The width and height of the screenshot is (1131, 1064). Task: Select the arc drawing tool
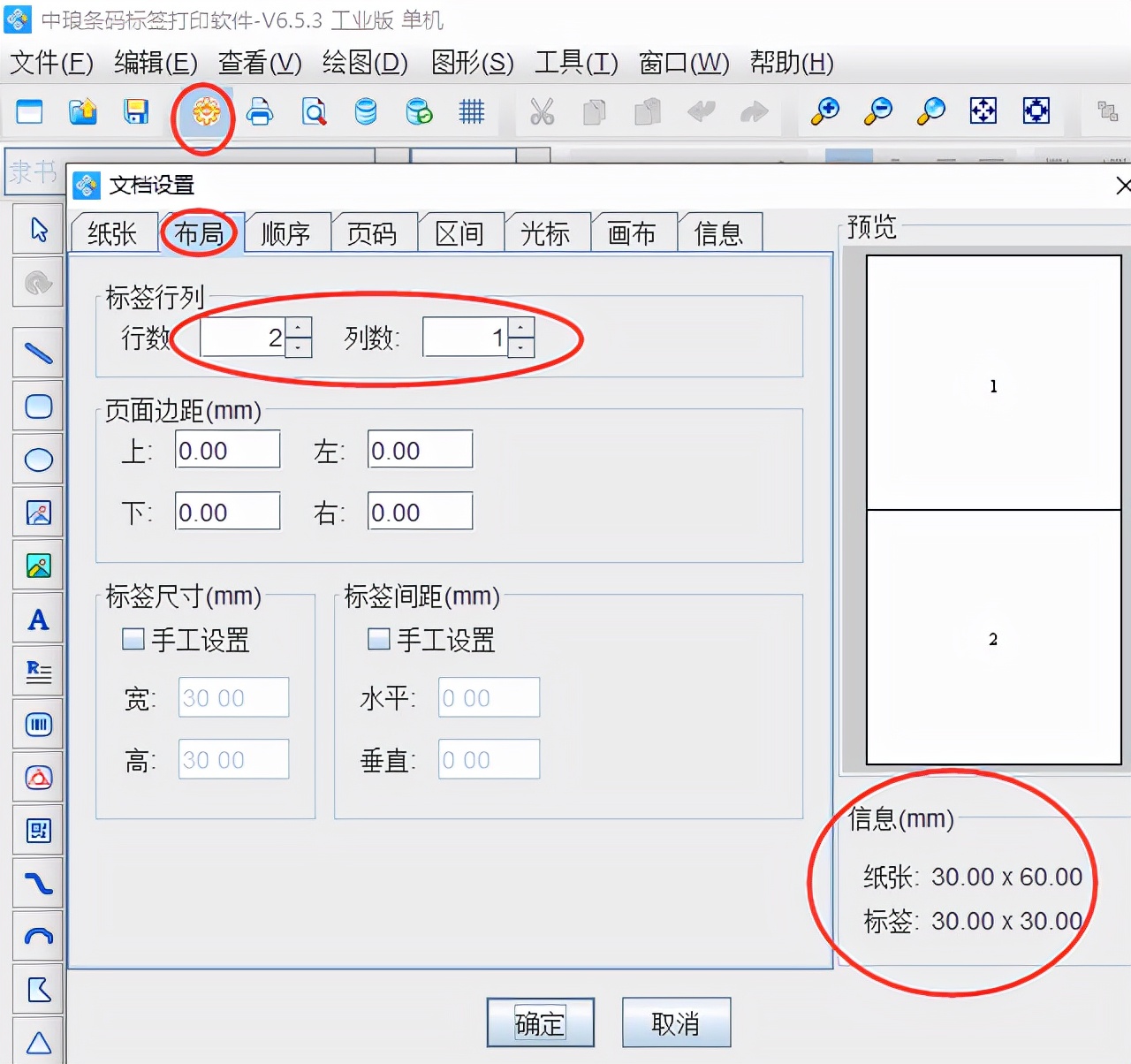coord(39,937)
